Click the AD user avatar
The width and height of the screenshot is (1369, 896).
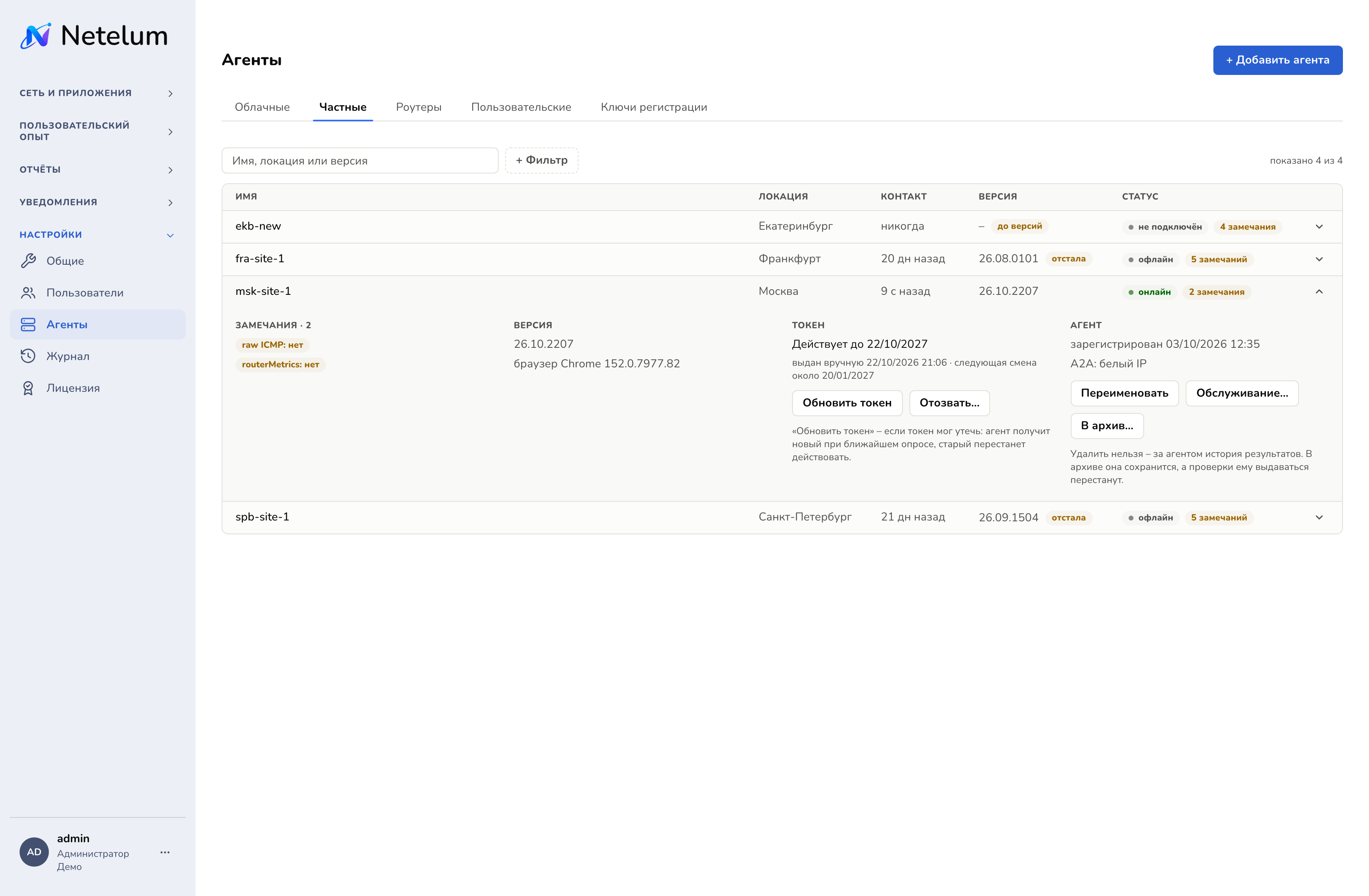[x=34, y=852]
